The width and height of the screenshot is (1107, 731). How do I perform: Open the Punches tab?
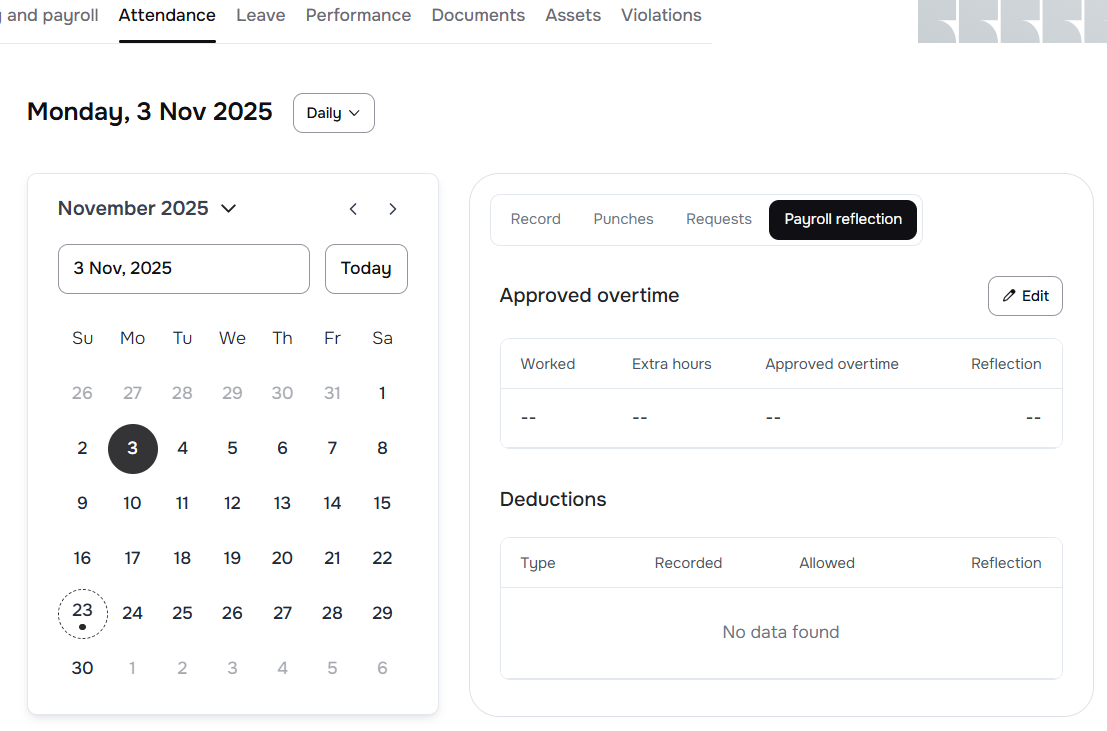[x=623, y=219]
